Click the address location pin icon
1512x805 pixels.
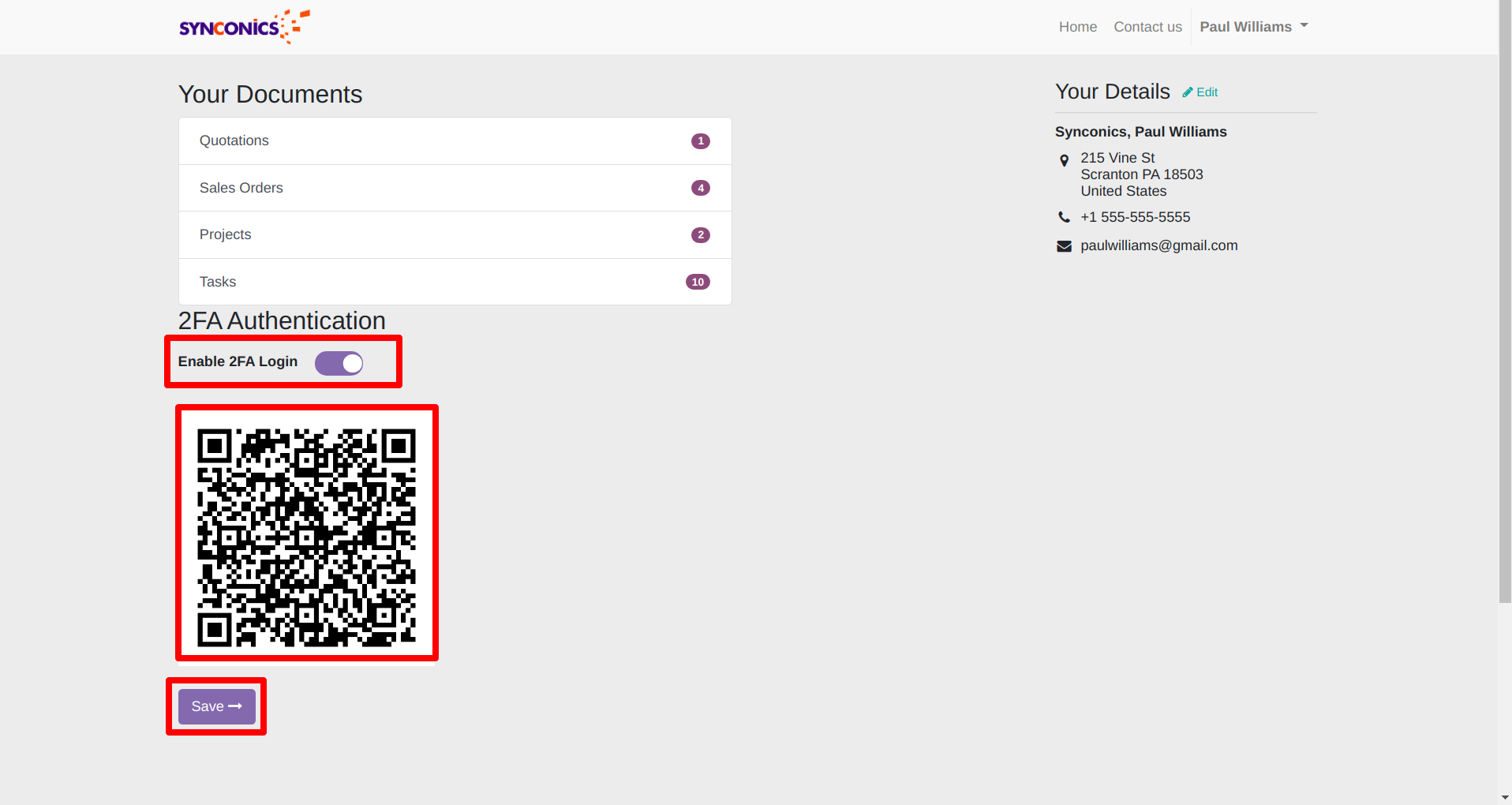tap(1064, 160)
